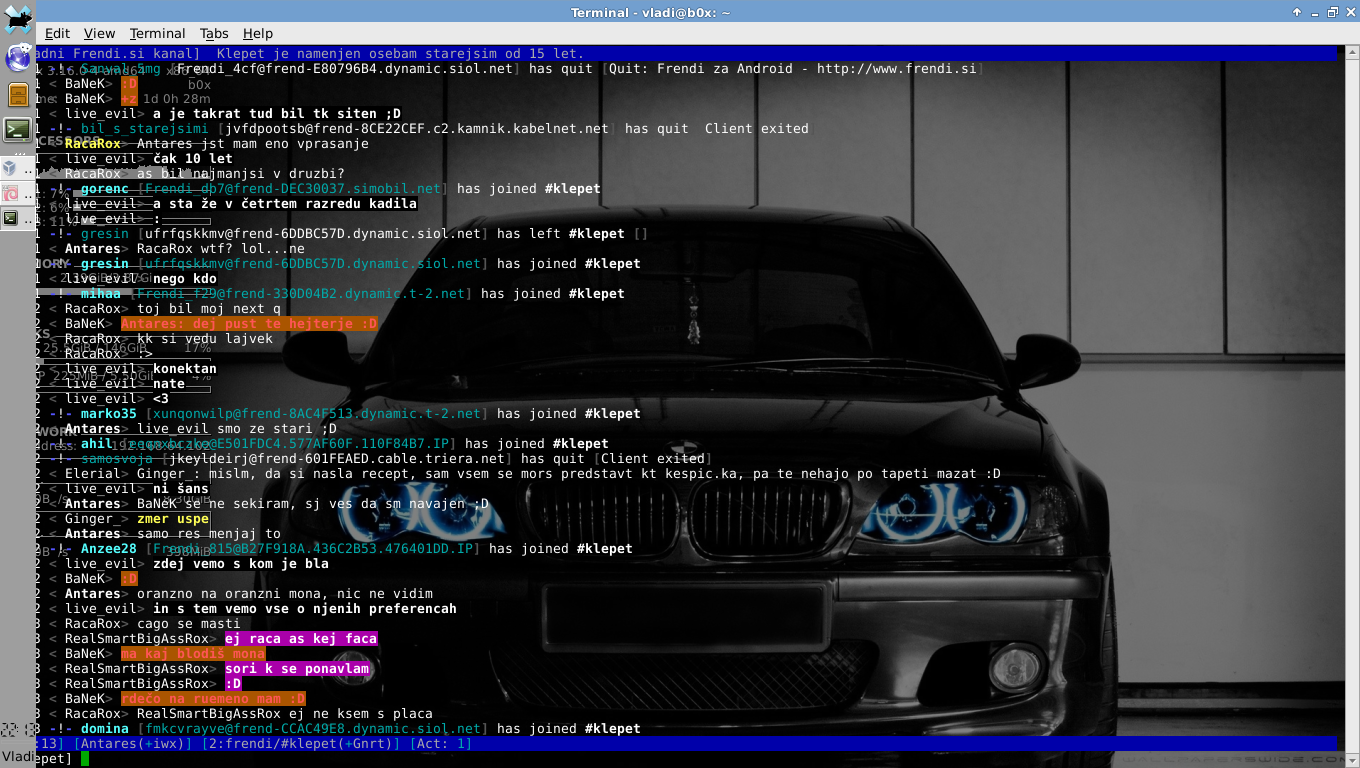
Task: Click message 'toj bil moj next q'
Action: click(209, 309)
